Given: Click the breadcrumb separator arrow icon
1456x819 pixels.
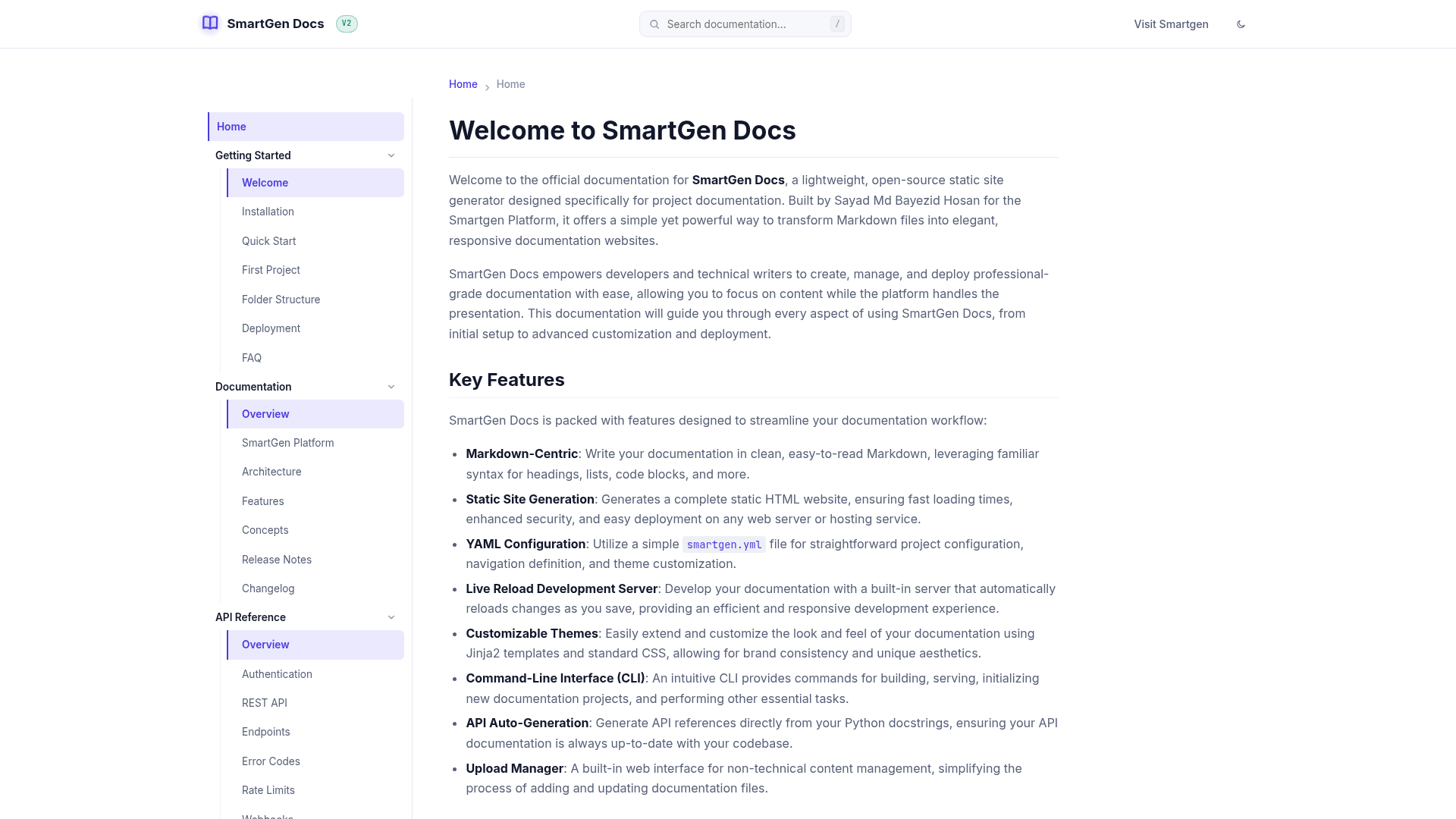Looking at the screenshot, I should point(487,88).
